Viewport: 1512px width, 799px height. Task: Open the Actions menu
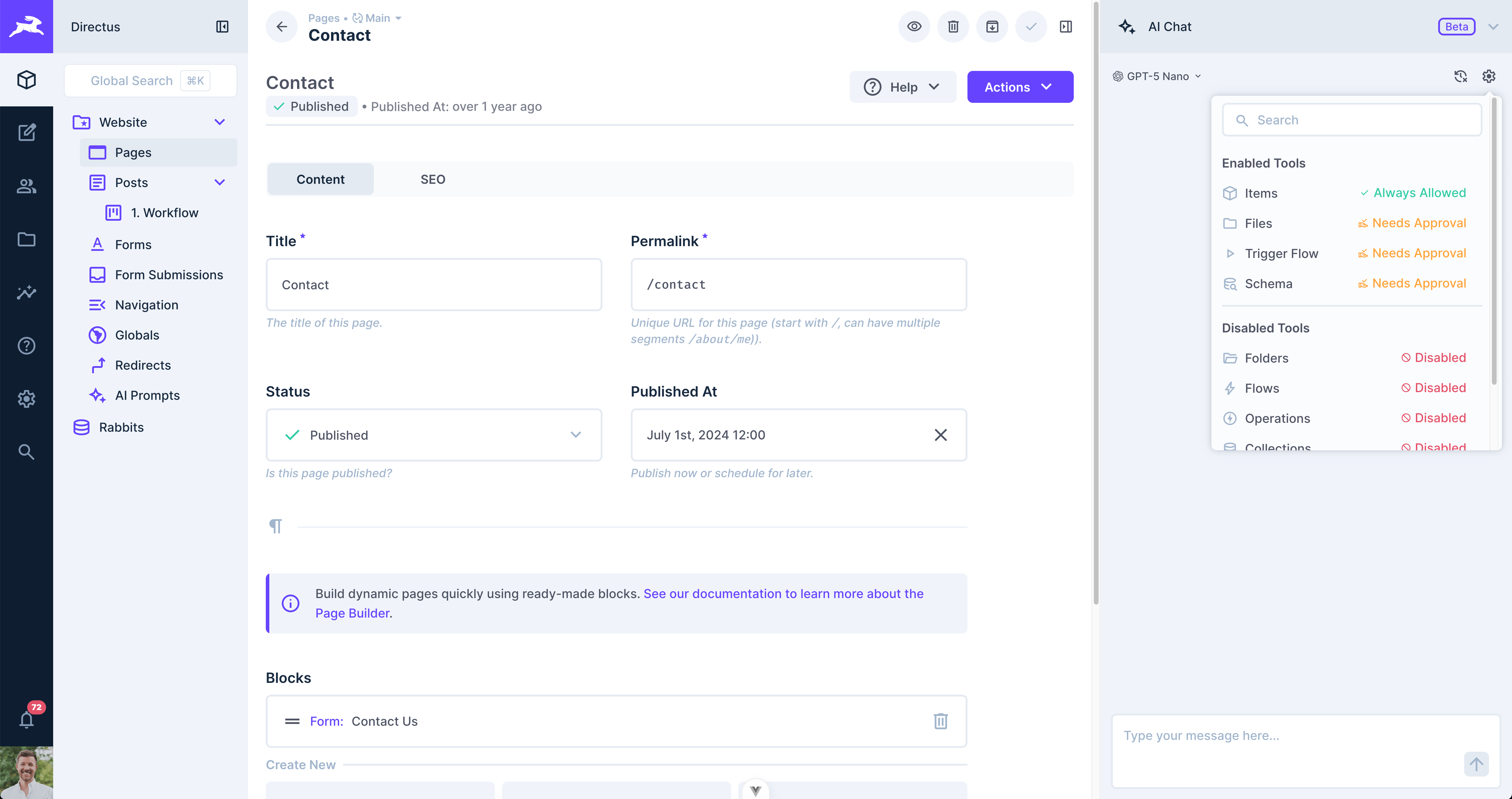[x=1020, y=86]
